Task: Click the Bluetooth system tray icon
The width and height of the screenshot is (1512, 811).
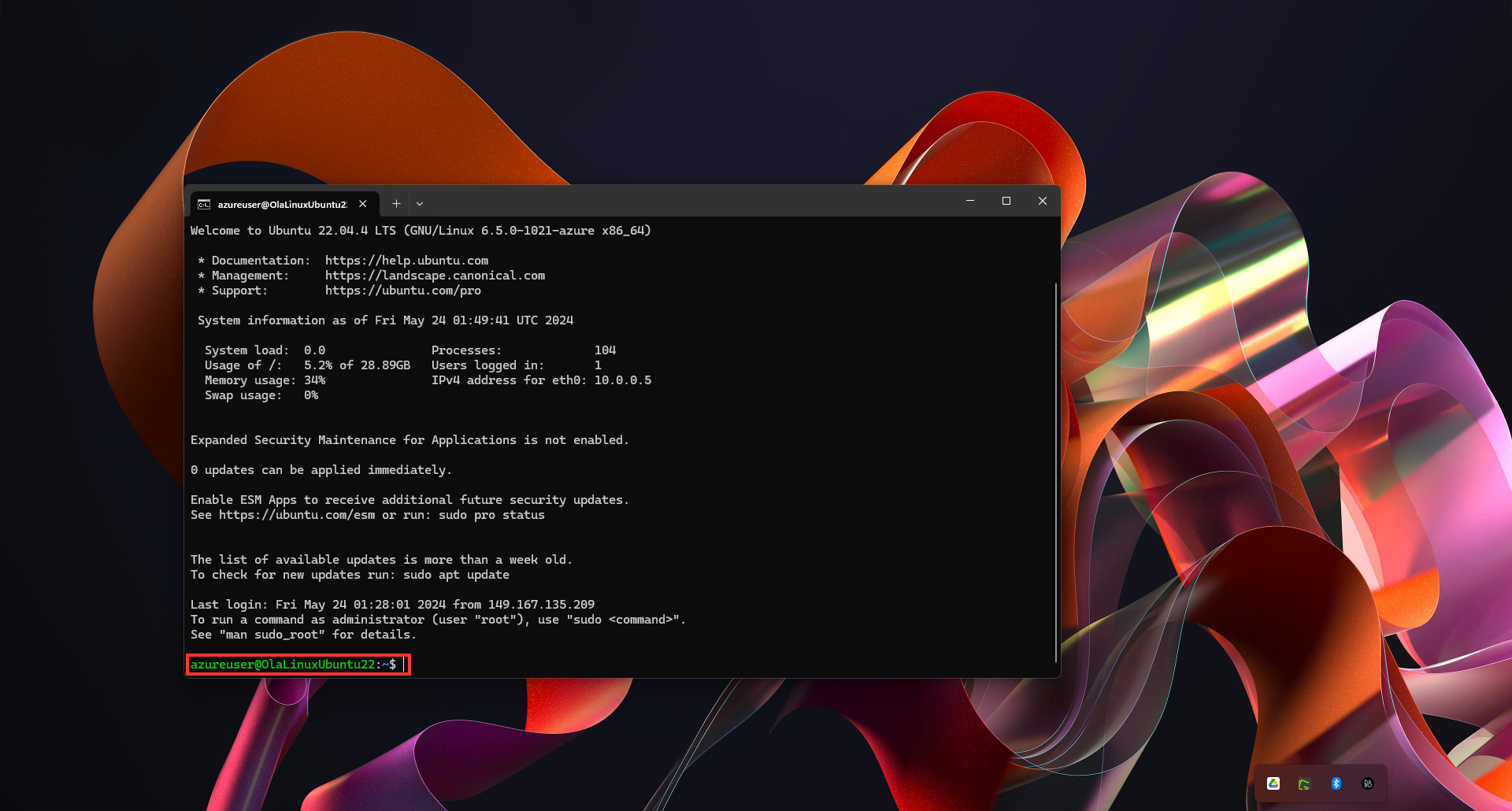Action: pyautogui.click(x=1336, y=783)
